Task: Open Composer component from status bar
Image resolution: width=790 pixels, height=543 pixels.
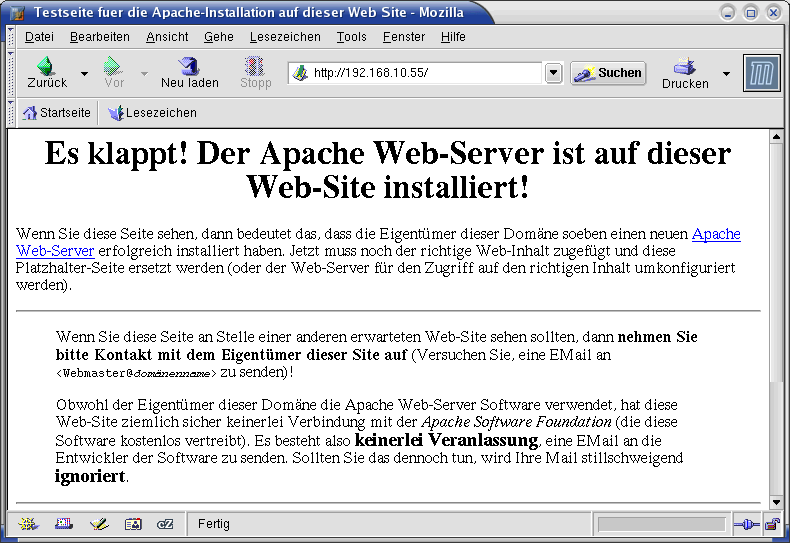Action: coord(99,524)
